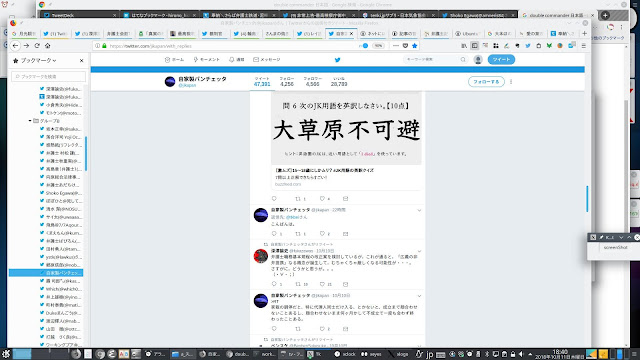
Task: Open the Firefox home page icon
Action: pos(47,46)
